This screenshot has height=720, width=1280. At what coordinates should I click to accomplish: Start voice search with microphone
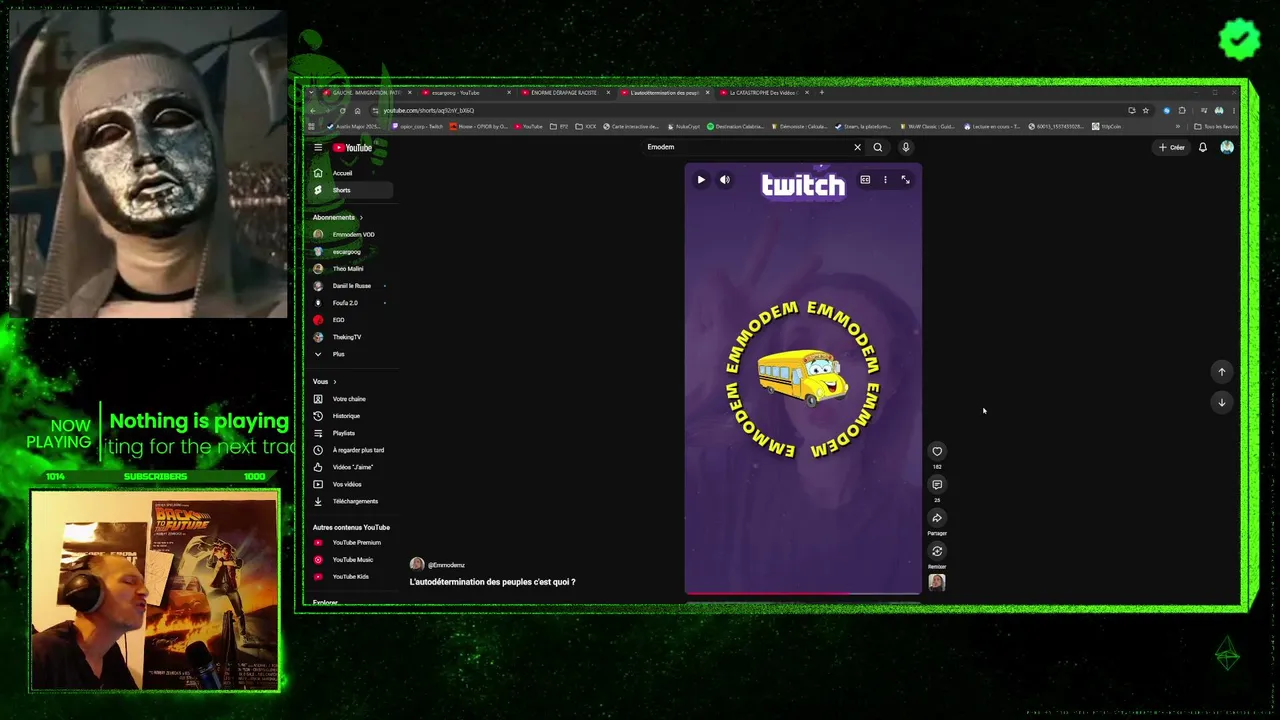(906, 147)
